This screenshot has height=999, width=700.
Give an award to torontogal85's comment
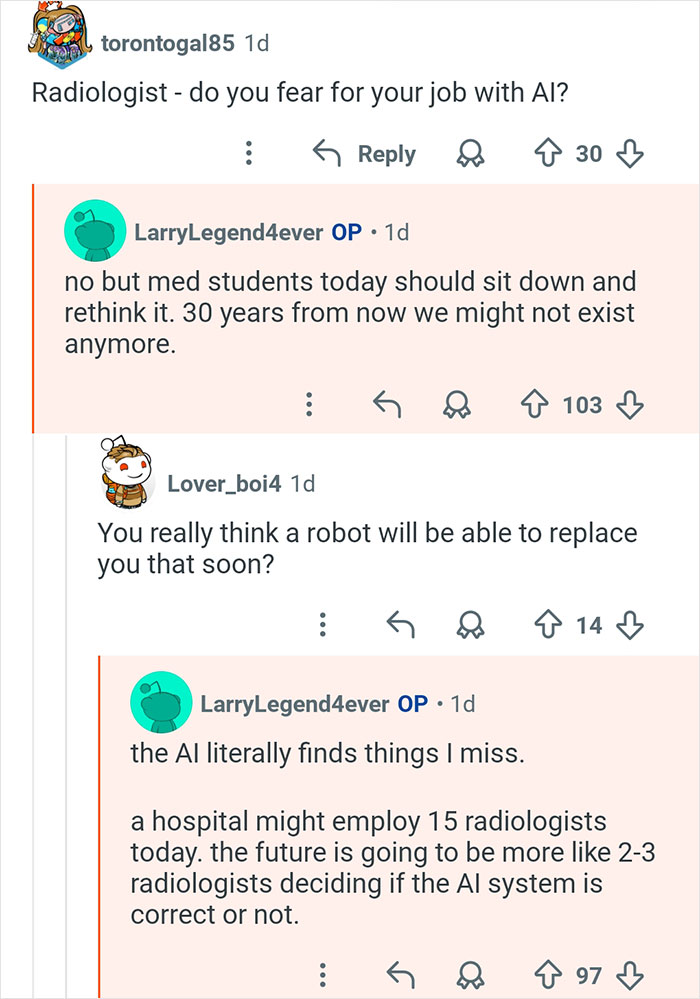[x=467, y=154]
